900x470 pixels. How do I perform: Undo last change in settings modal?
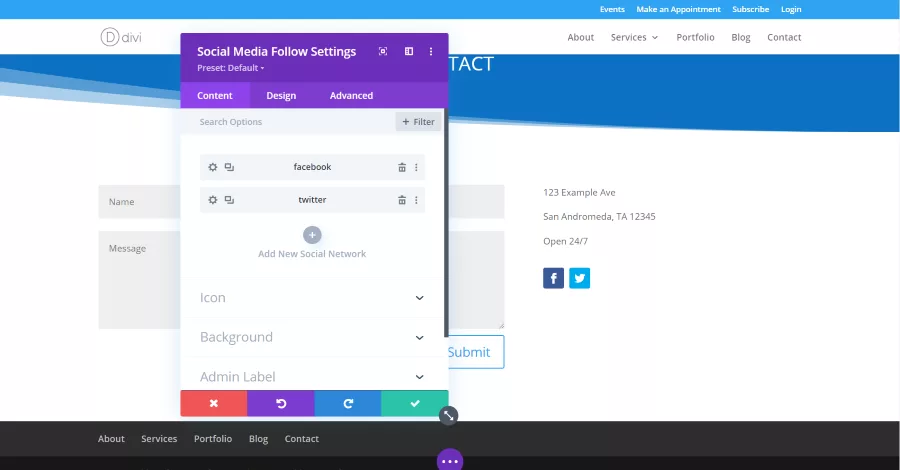click(x=281, y=403)
